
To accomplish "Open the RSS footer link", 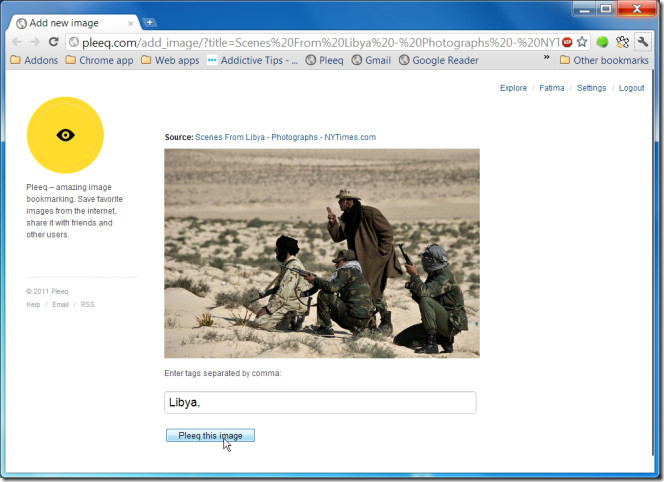I will [88, 305].
